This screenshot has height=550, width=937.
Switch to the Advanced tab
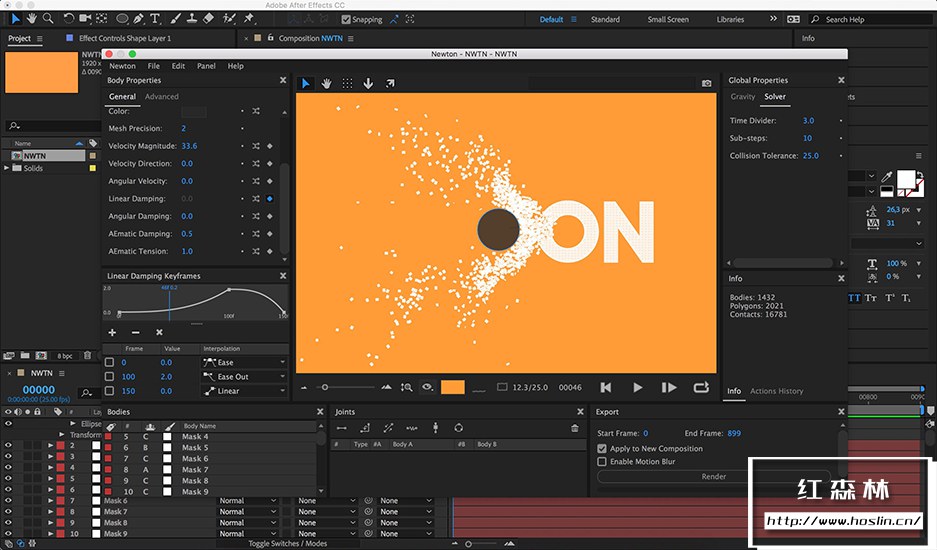[x=161, y=96]
